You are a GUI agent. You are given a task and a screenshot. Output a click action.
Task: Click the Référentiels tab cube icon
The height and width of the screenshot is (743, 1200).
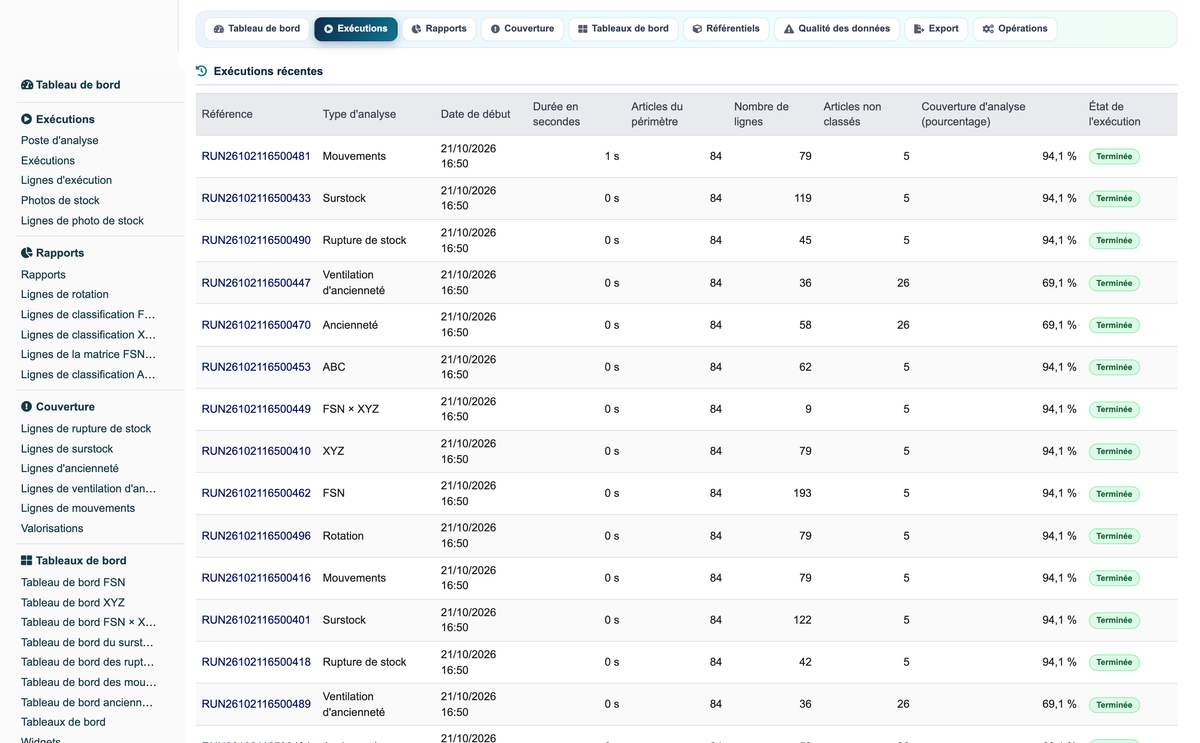[697, 29]
